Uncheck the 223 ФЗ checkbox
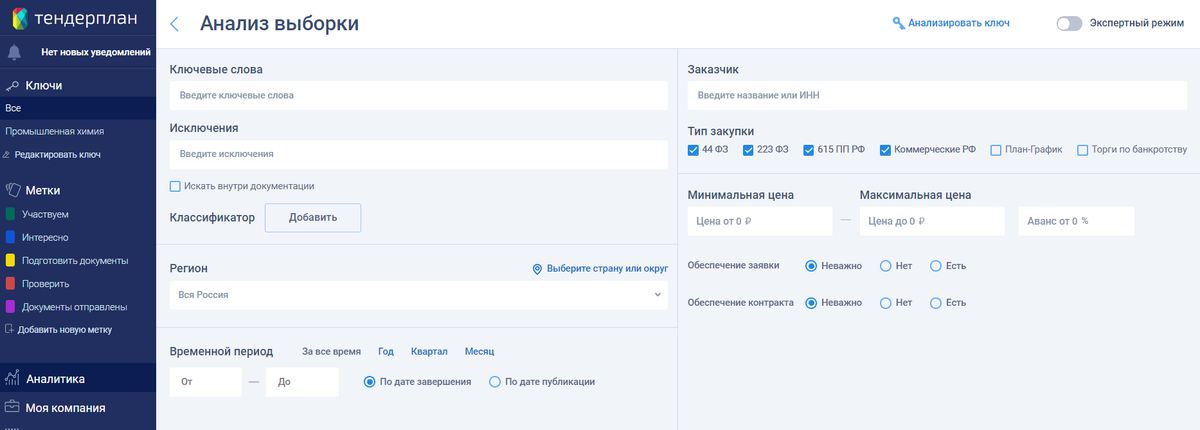The image size is (1200, 430). coord(748,150)
